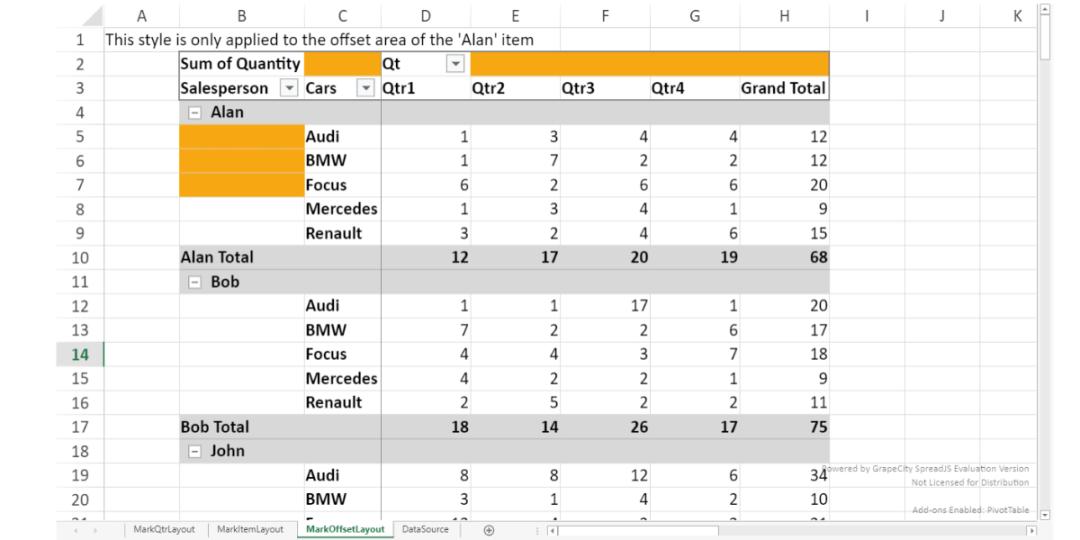The image size is (1080, 540).
Task: Click the description text in row 1
Action: click(x=319, y=40)
